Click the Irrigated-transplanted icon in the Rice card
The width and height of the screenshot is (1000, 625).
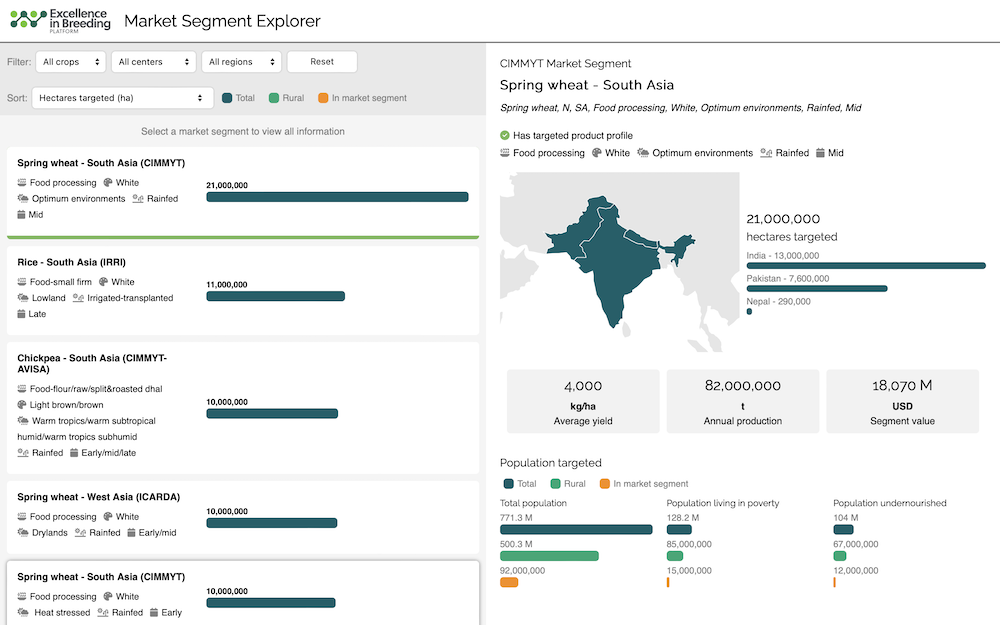click(x=78, y=298)
